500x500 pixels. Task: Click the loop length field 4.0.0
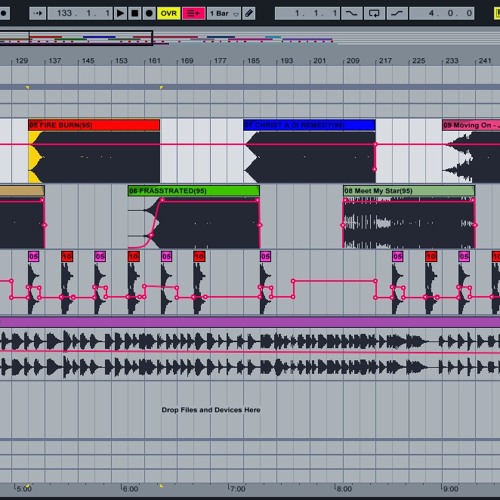442,13
